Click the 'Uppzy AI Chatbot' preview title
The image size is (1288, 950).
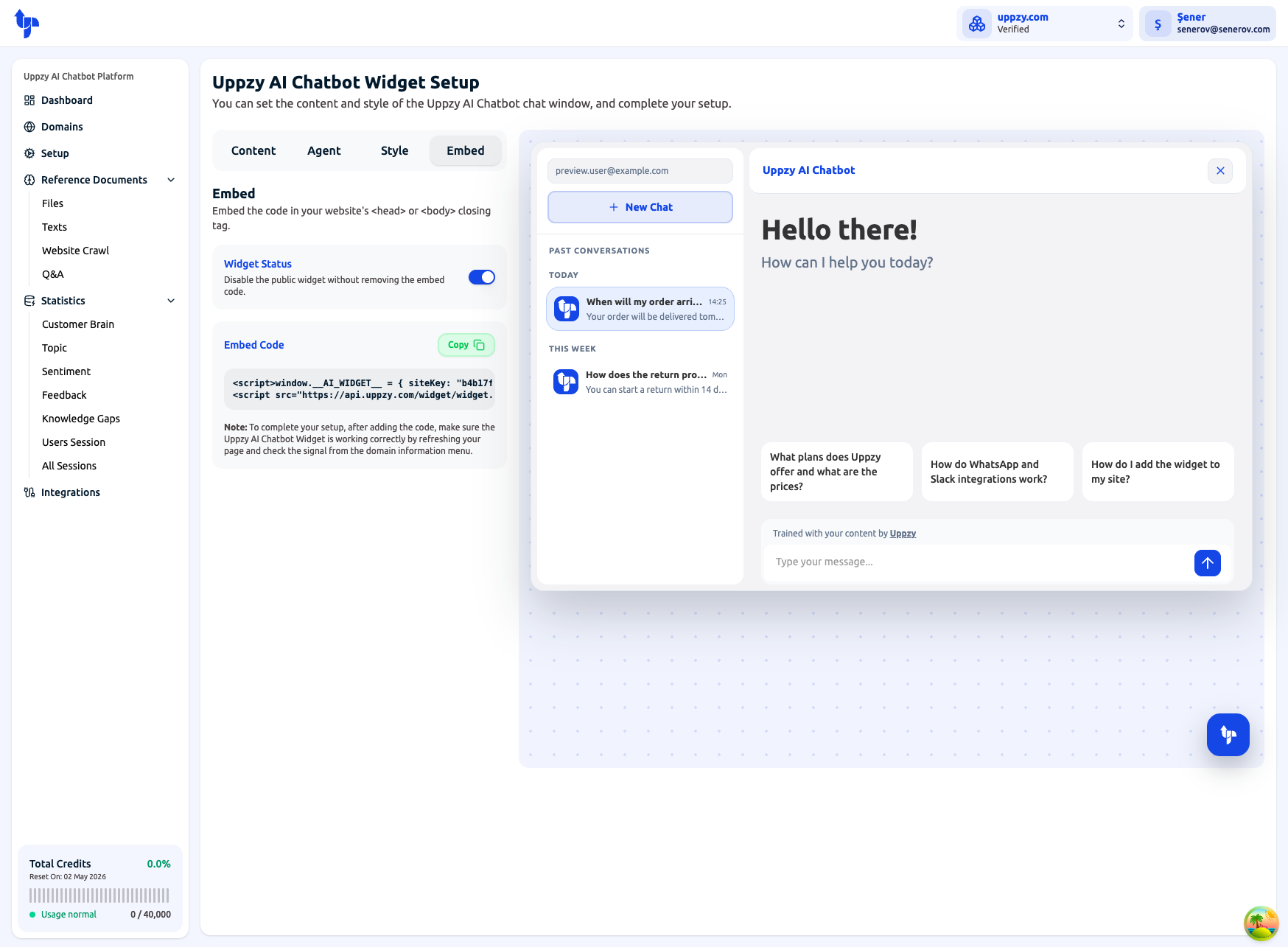809,170
